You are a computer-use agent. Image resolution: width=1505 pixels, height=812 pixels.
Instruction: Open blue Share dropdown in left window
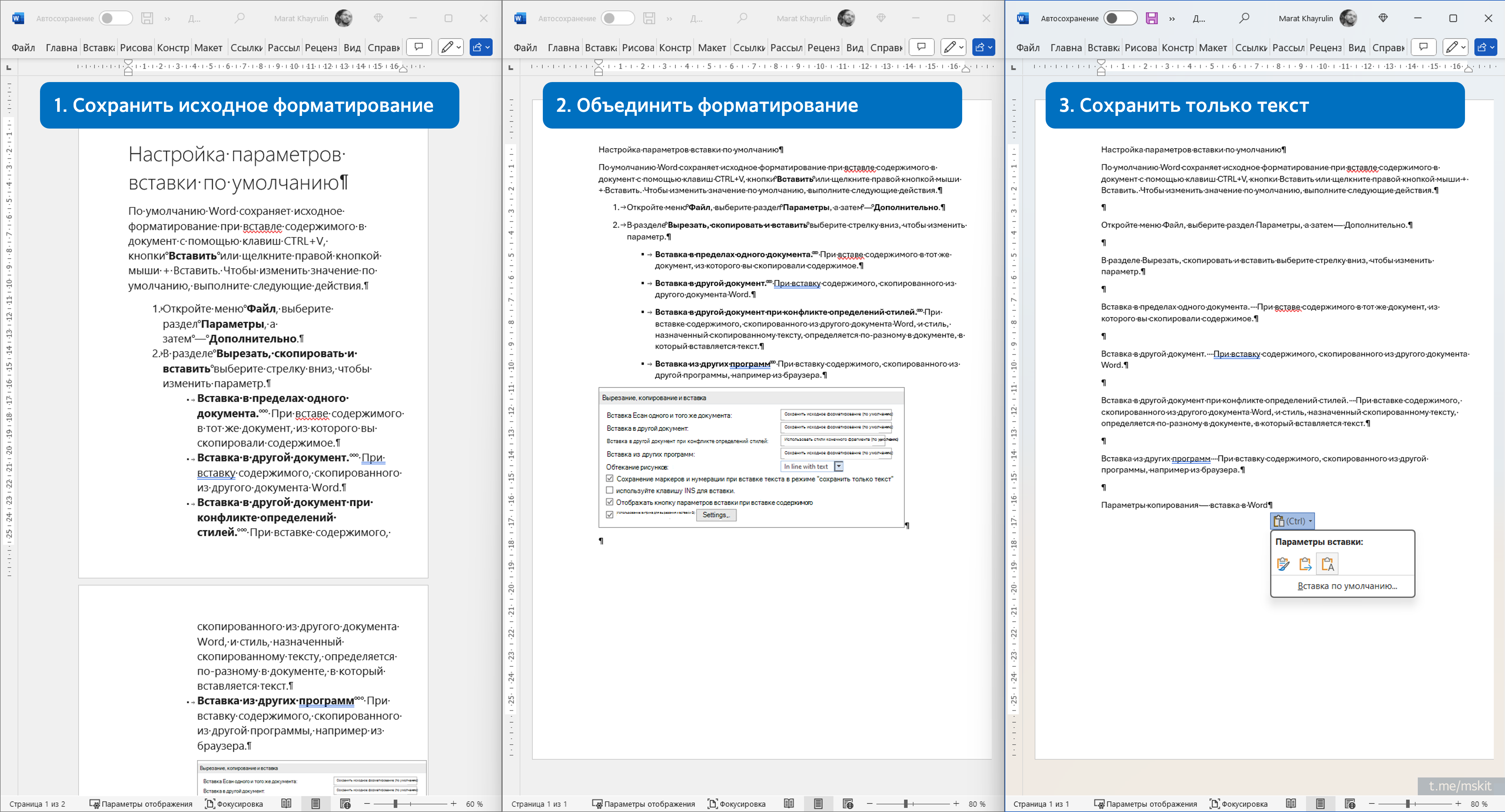pyautogui.click(x=481, y=47)
